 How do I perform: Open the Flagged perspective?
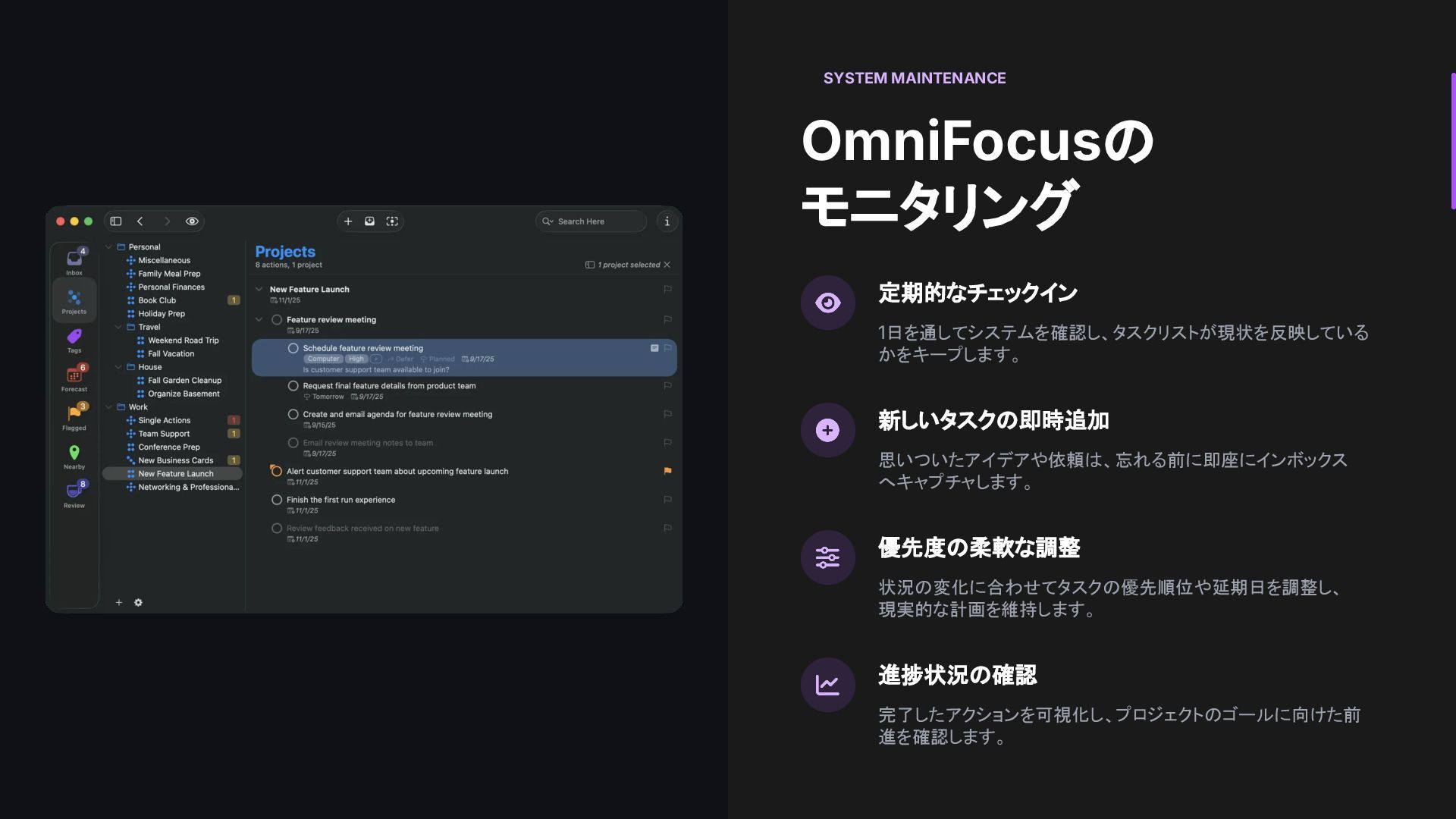(74, 415)
